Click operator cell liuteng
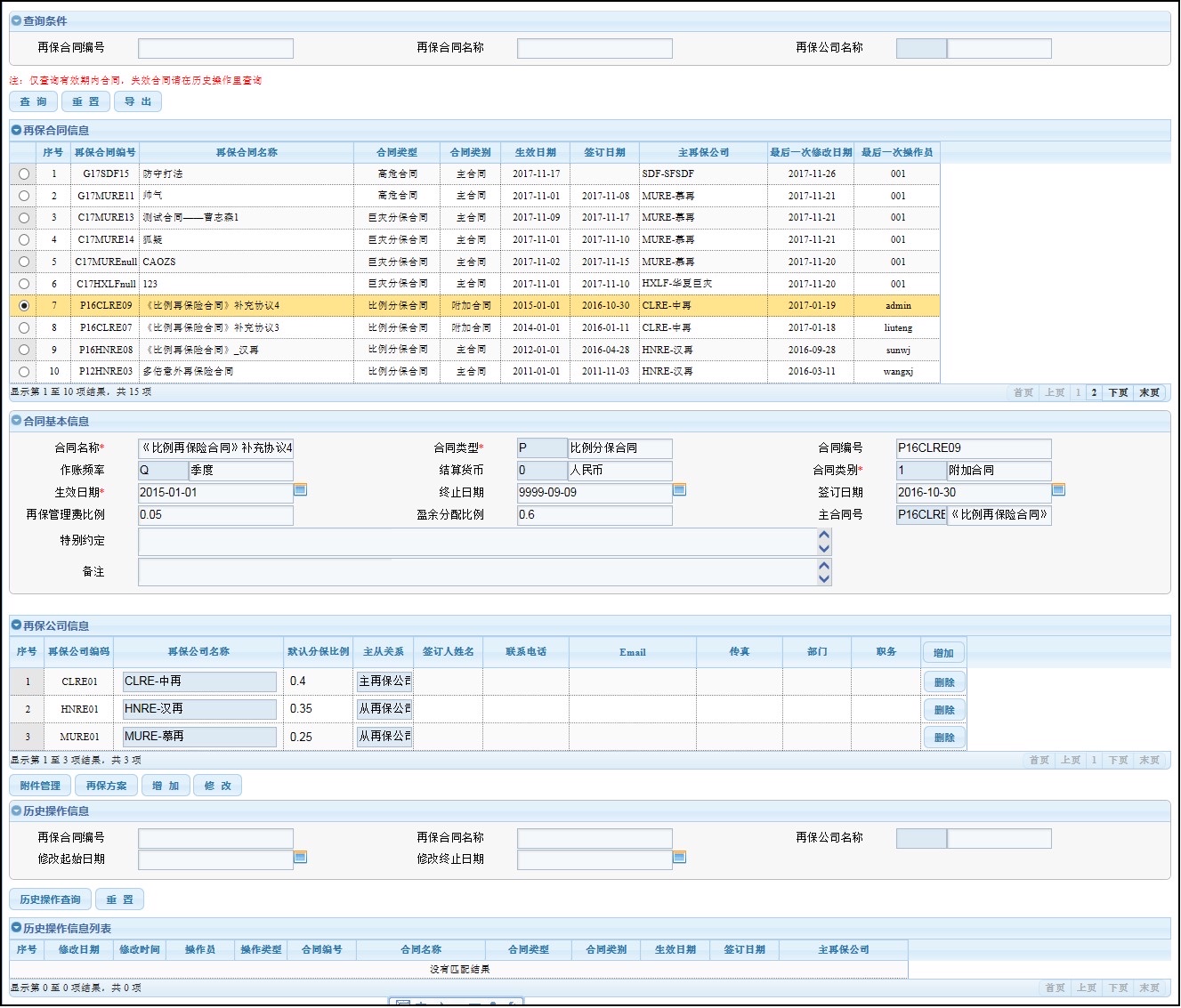 pyautogui.click(x=898, y=328)
